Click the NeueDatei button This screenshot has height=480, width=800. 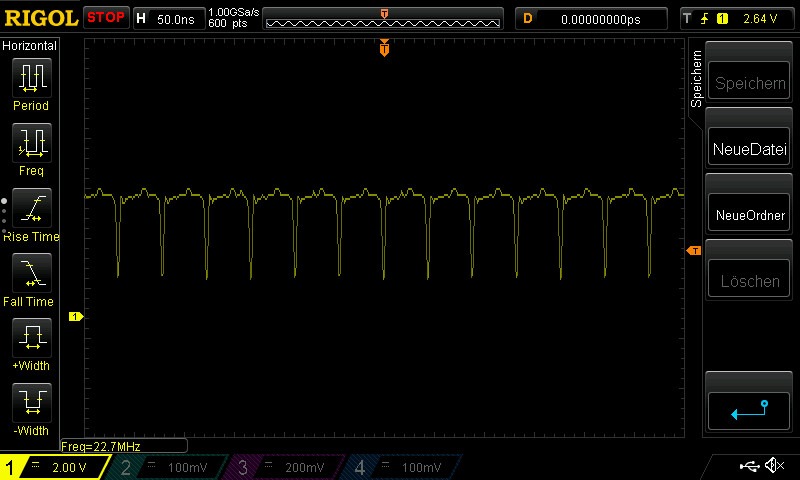click(x=749, y=147)
